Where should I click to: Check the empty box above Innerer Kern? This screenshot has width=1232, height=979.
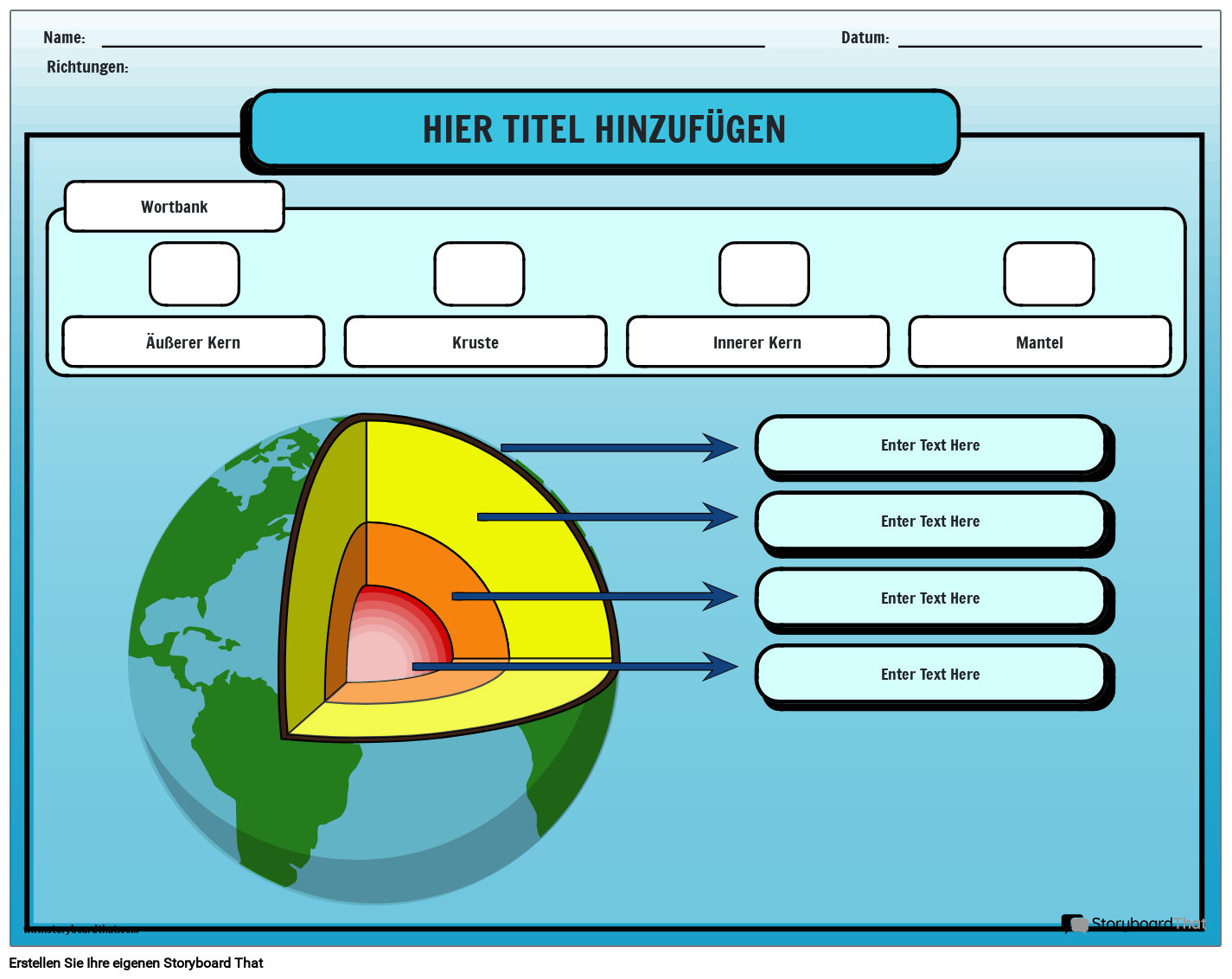pos(763,274)
